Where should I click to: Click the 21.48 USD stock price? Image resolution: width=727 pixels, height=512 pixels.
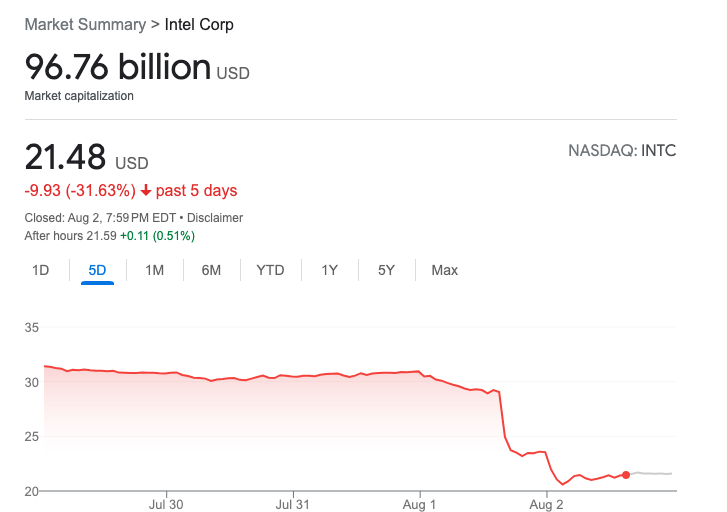[x=66, y=157]
